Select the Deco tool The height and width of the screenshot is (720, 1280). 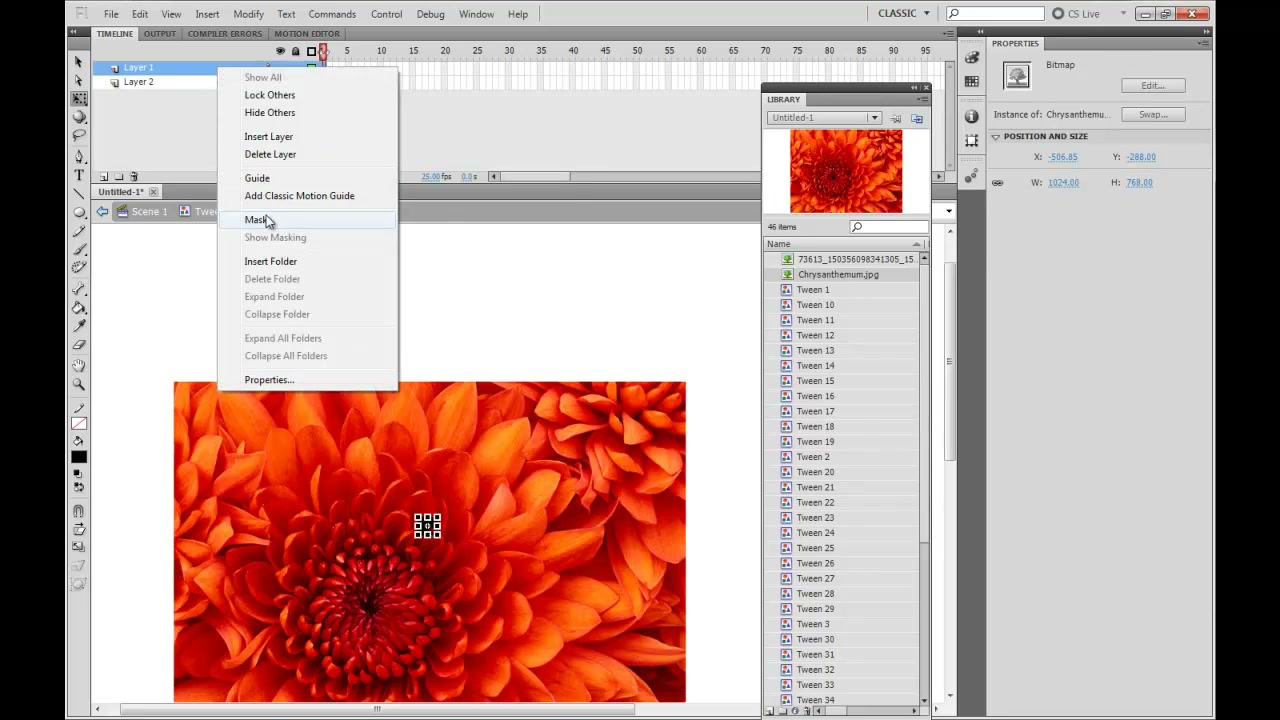pos(79,267)
